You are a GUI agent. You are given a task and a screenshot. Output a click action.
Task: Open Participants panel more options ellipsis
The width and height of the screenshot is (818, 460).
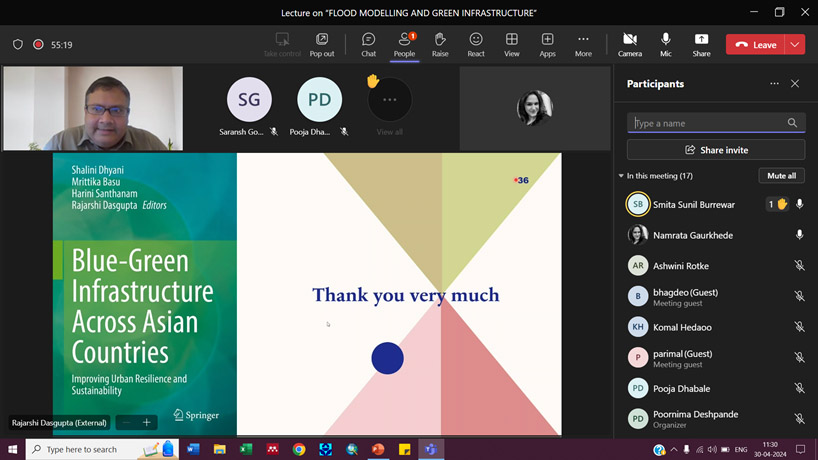tap(774, 84)
